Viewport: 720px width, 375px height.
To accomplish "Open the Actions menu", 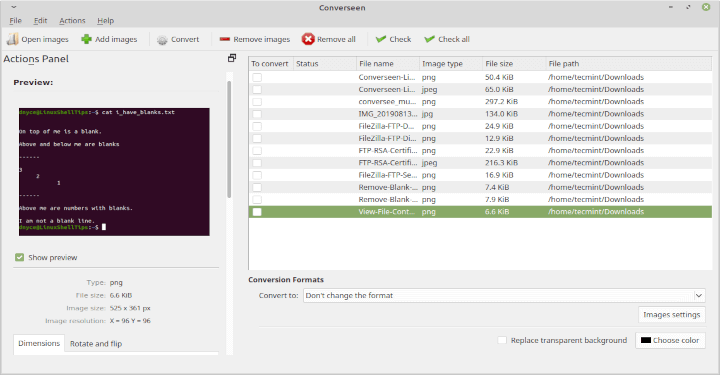I will pos(72,21).
